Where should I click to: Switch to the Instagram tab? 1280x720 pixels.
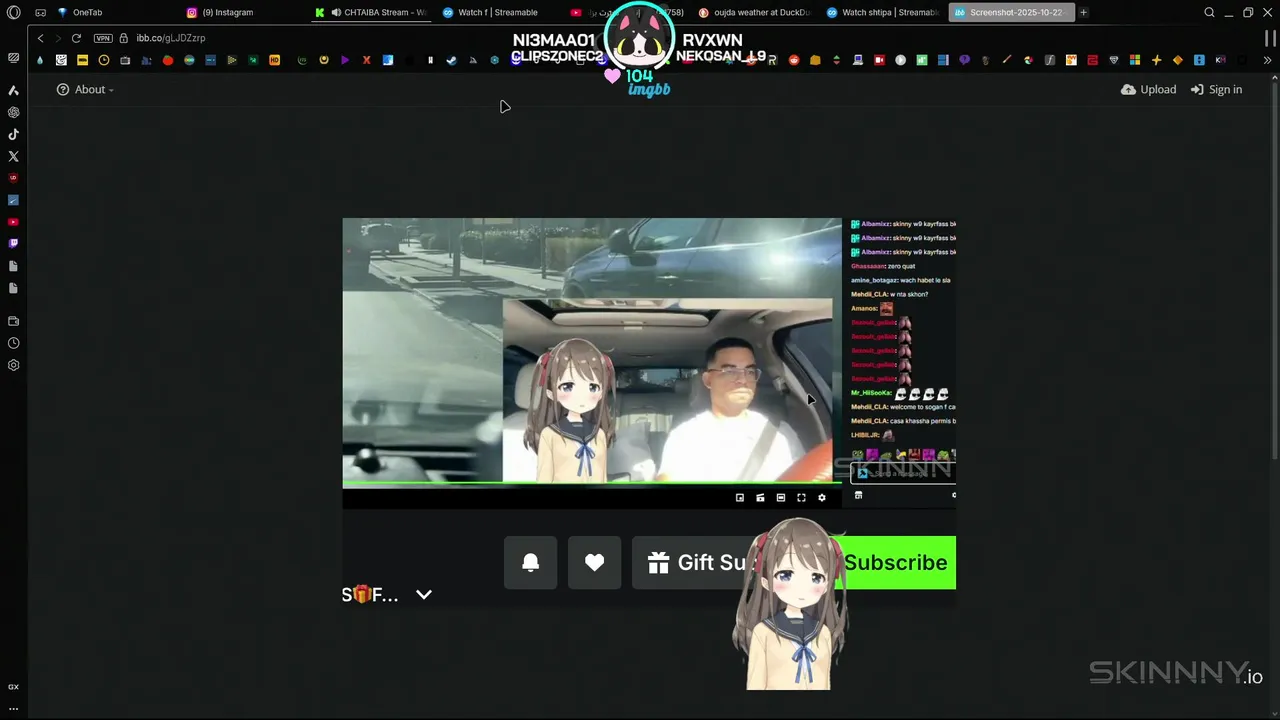243,13
